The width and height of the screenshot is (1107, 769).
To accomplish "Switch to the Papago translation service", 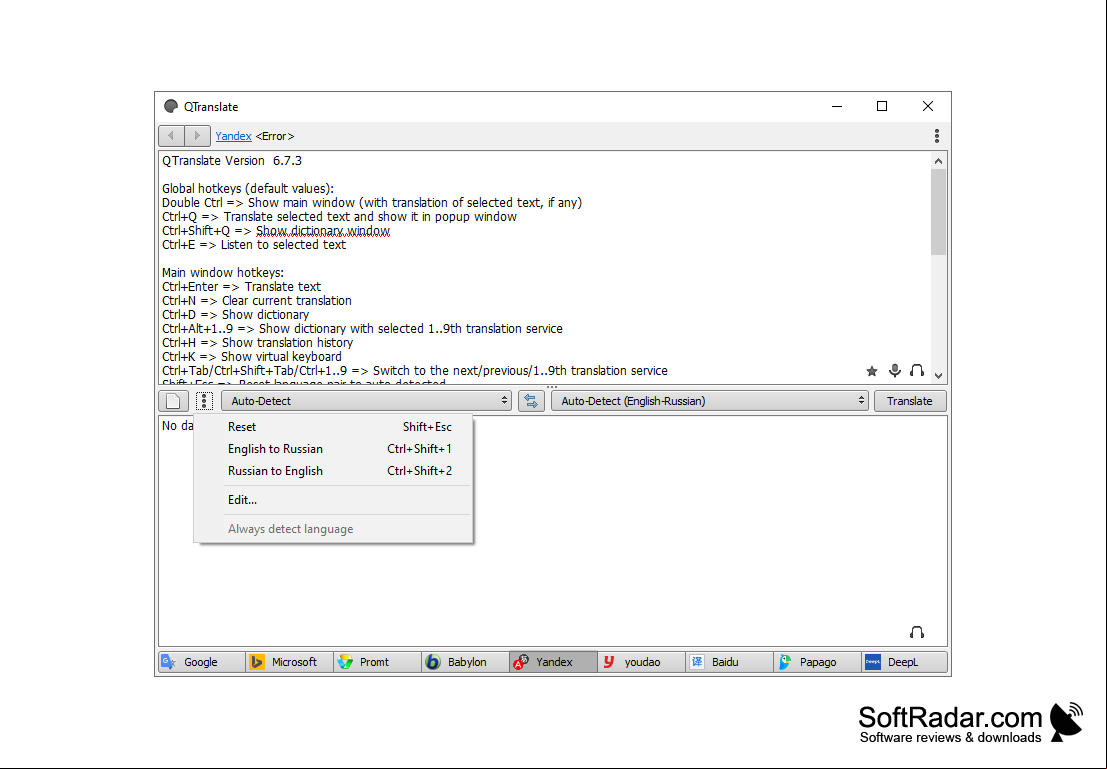I will [817, 662].
